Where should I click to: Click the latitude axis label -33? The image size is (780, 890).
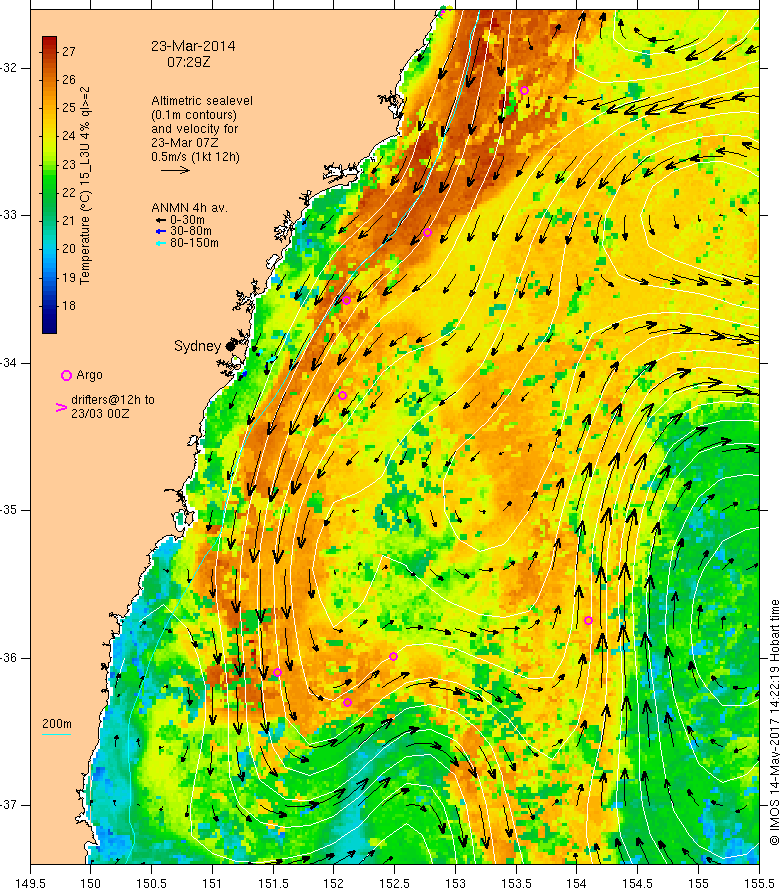coord(10,215)
